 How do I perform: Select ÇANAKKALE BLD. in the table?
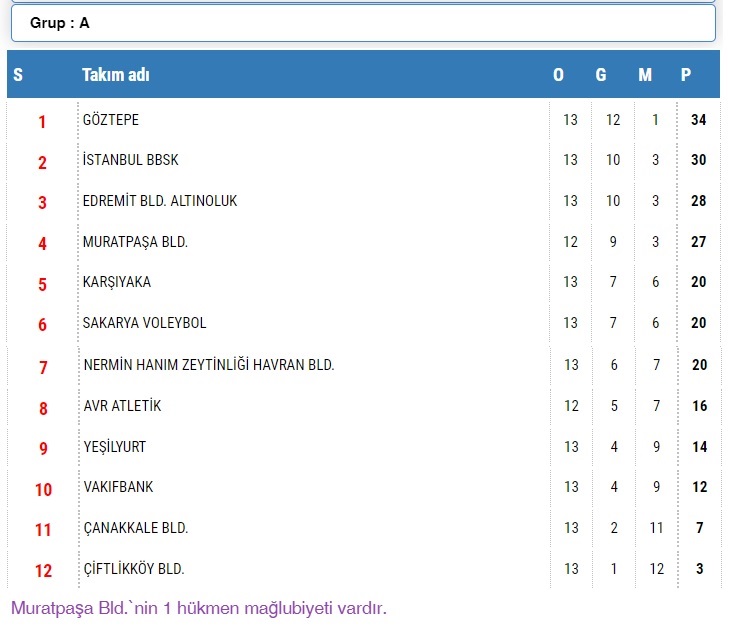pyautogui.click(x=135, y=528)
